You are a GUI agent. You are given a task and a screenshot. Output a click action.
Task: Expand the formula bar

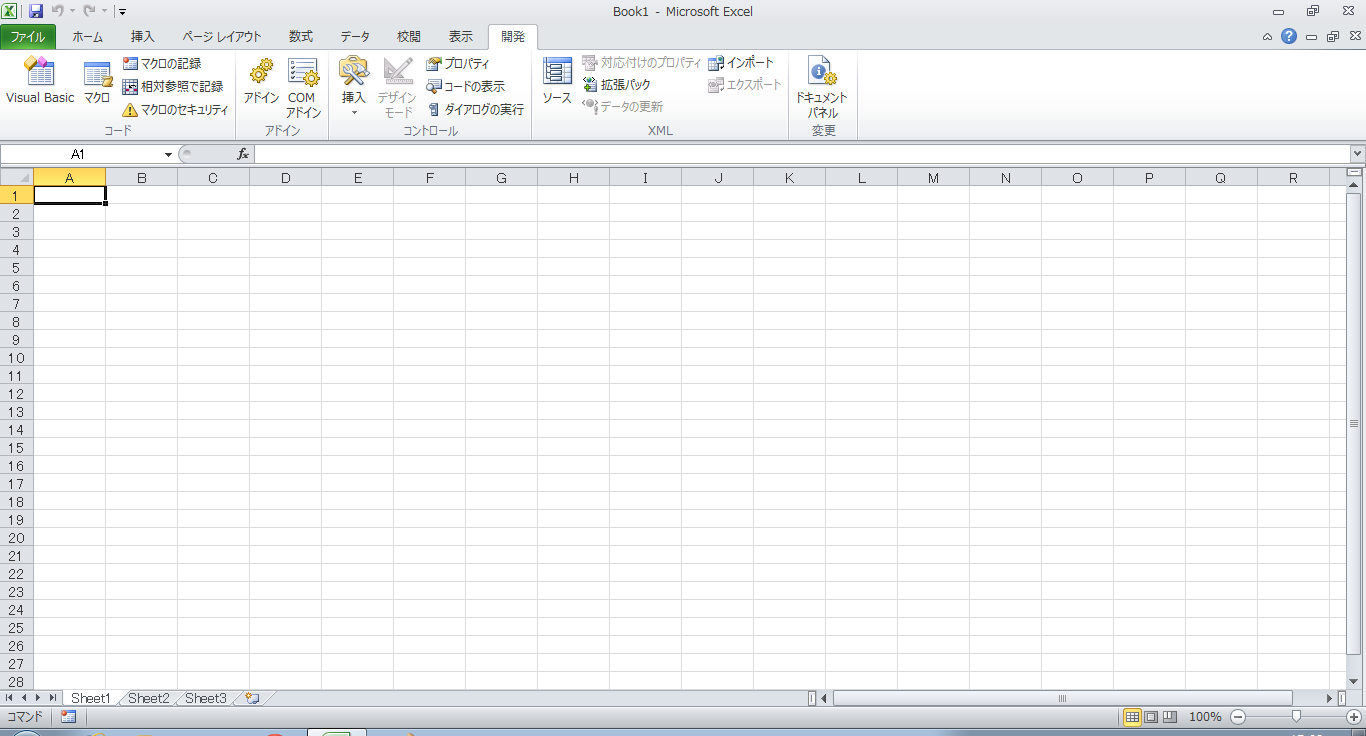click(x=1357, y=154)
